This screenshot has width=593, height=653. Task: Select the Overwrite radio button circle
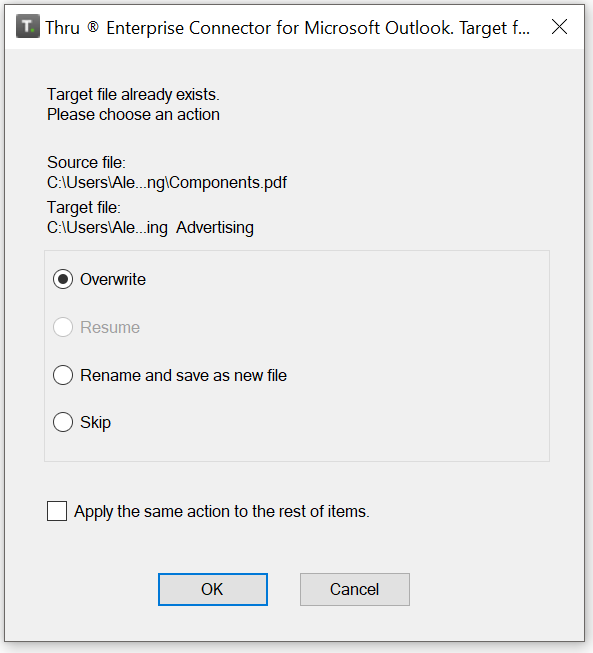[x=63, y=279]
